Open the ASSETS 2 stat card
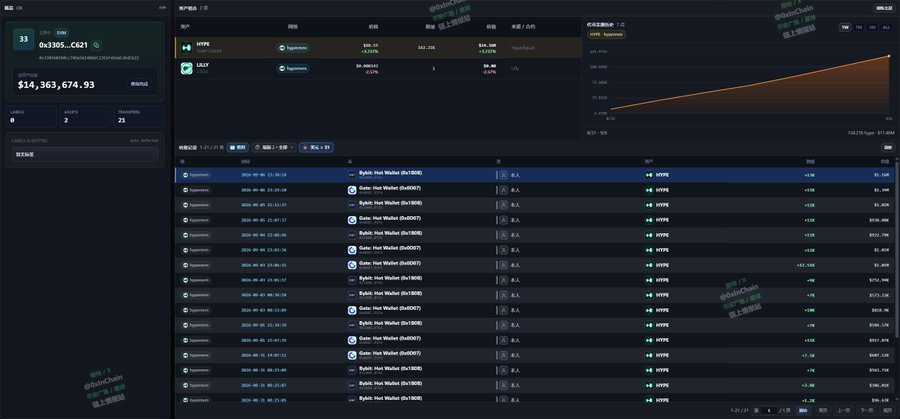 click(x=85, y=117)
